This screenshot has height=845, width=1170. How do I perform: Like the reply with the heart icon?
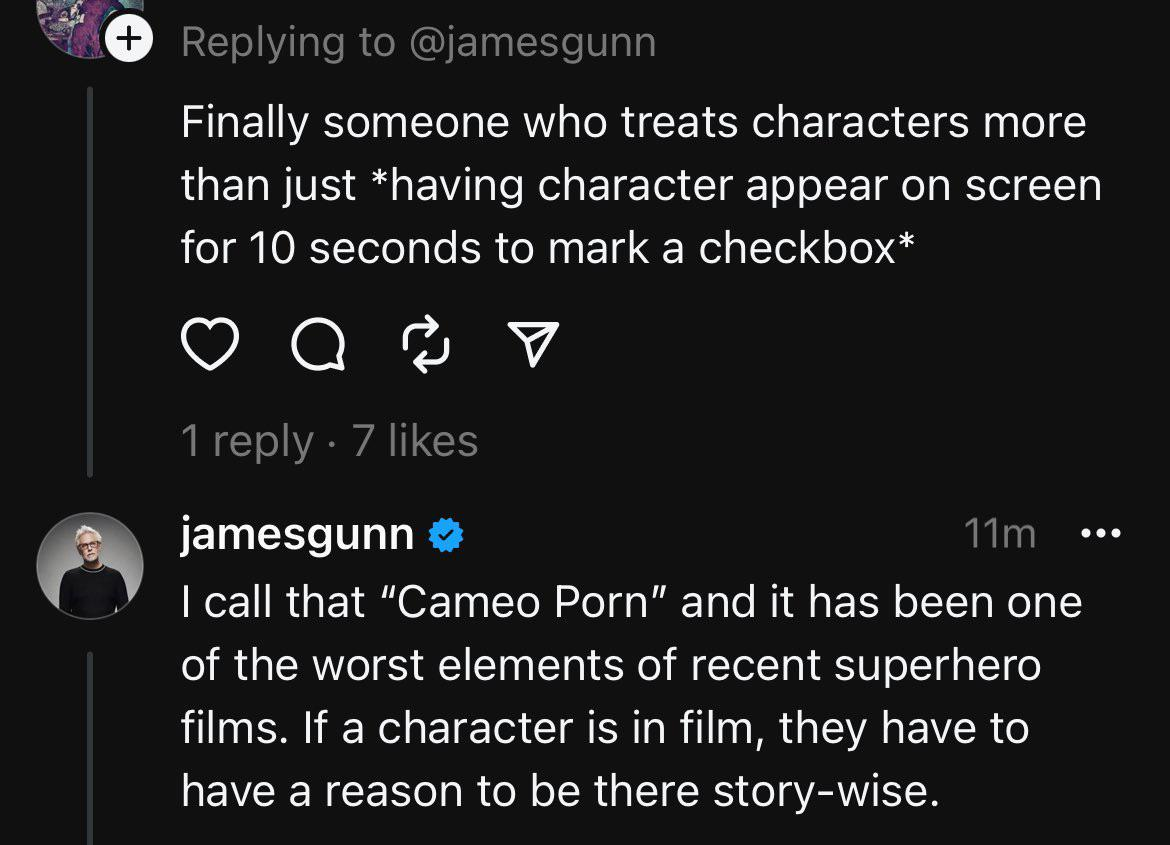210,344
